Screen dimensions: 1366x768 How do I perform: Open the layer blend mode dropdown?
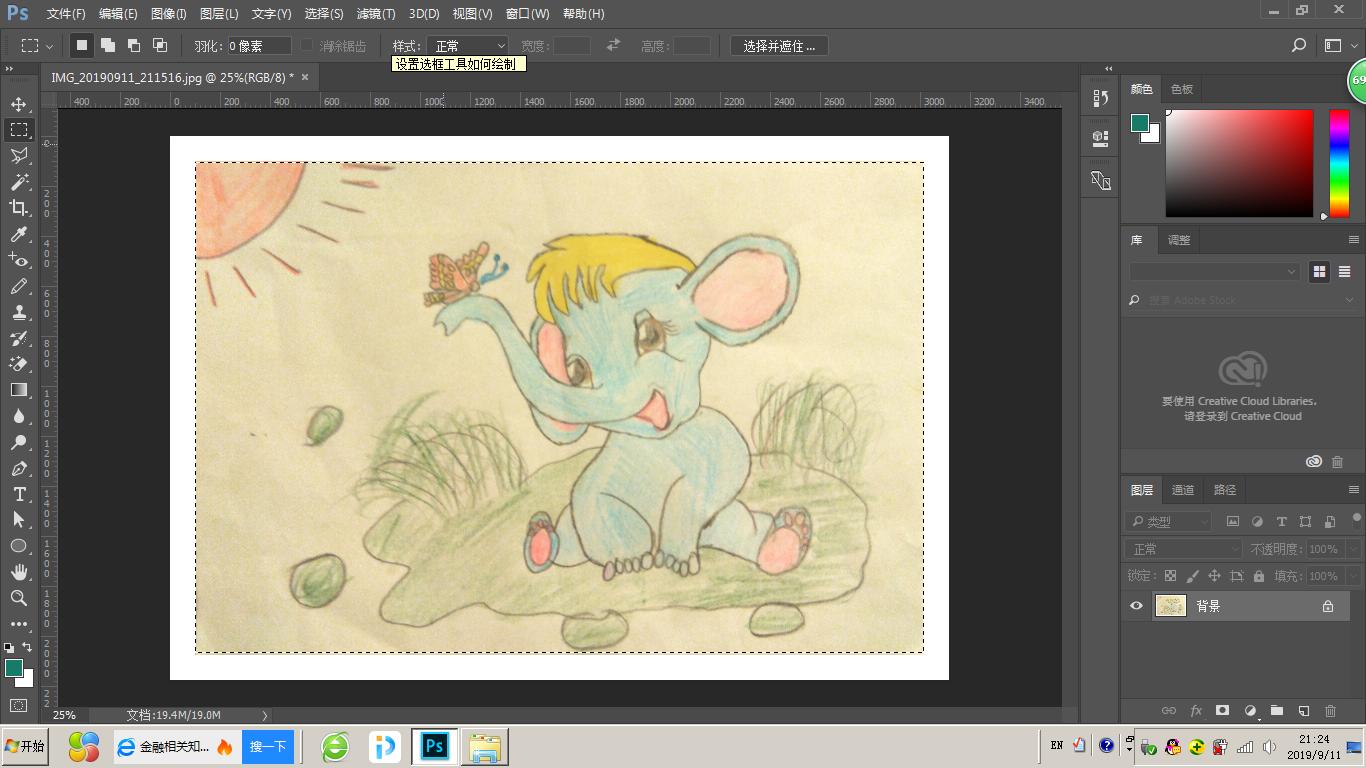pyautogui.click(x=1183, y=548)
